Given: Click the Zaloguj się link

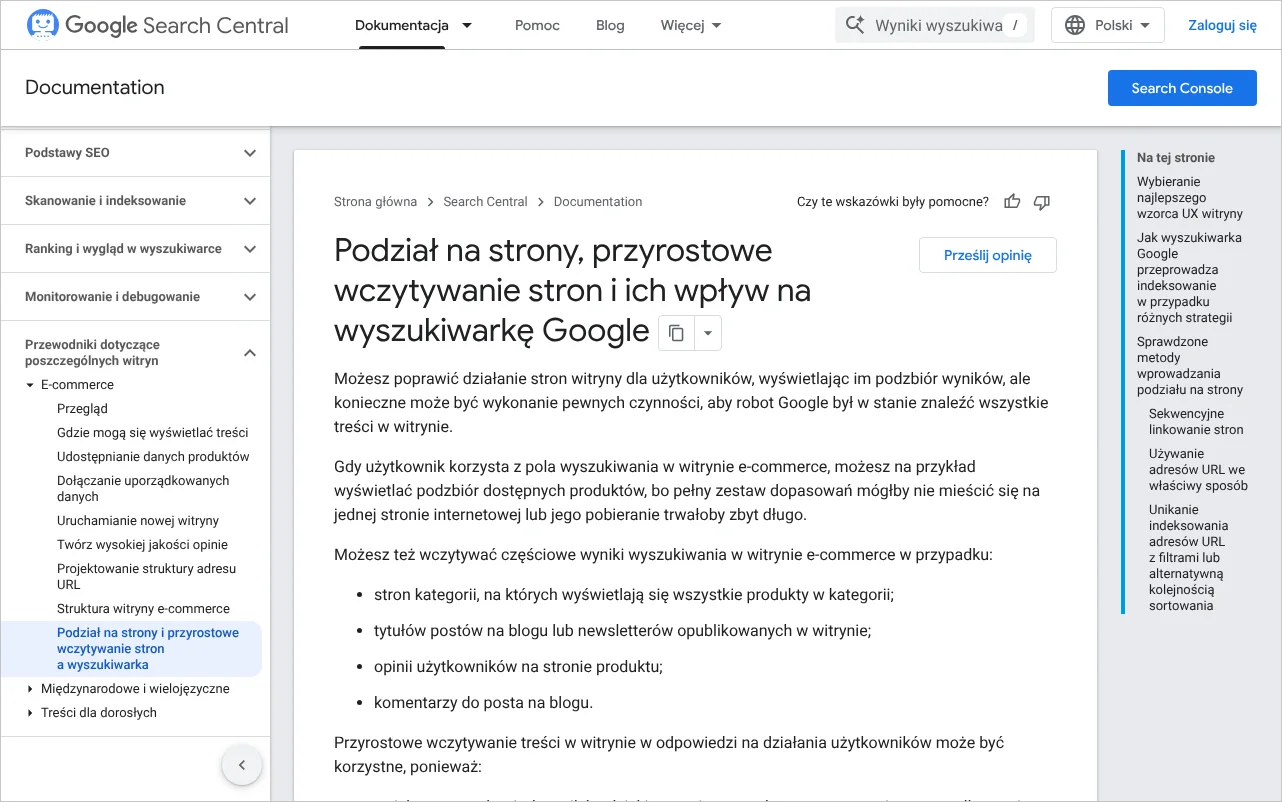Looking at the screenshot, I should [x=1222, y=25].
